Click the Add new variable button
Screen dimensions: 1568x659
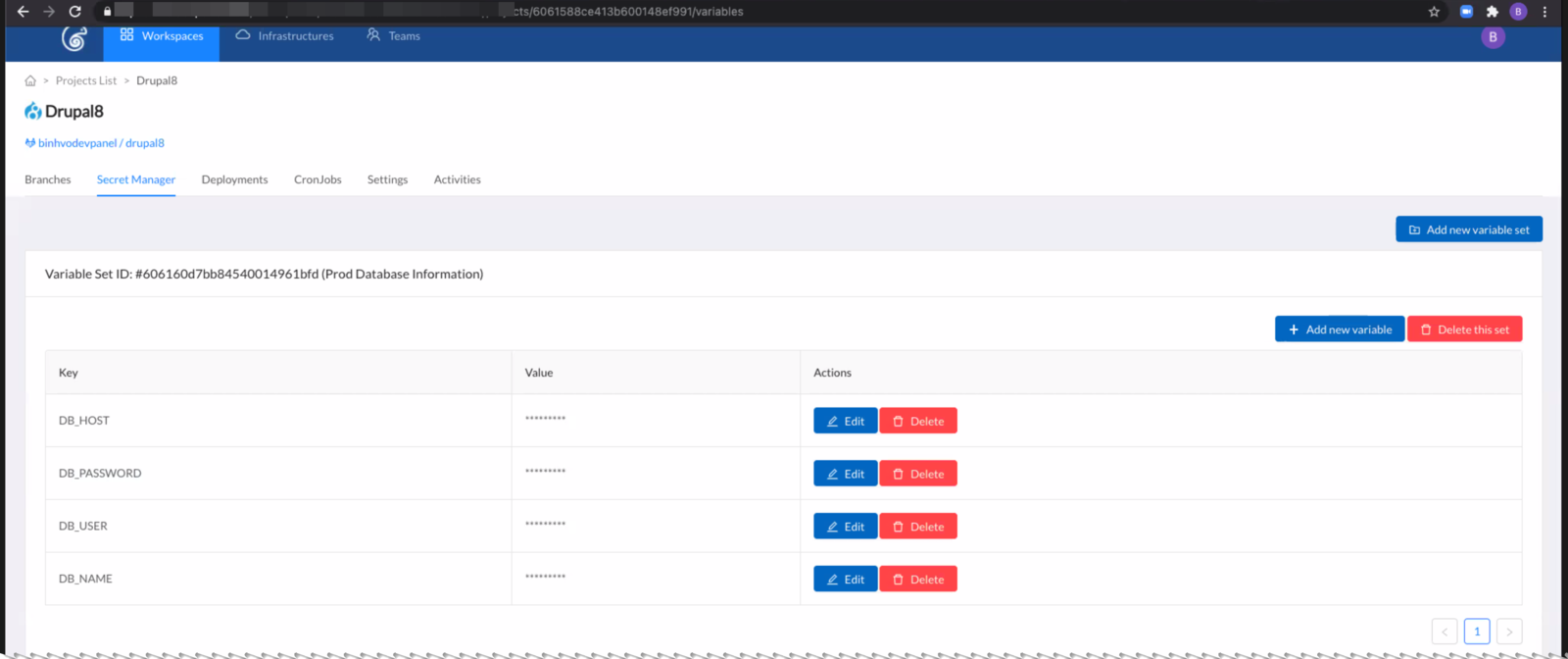click(x=1339, y=329)
